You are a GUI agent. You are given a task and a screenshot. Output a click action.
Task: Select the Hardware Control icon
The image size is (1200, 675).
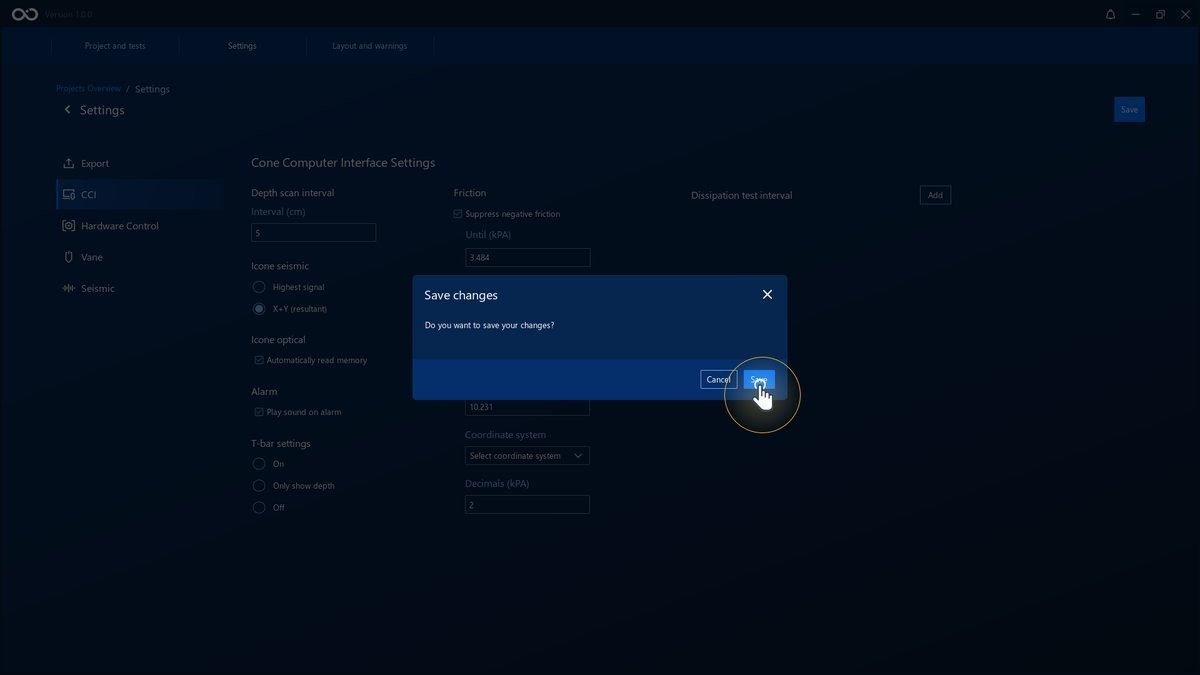[x=69, y=226]
